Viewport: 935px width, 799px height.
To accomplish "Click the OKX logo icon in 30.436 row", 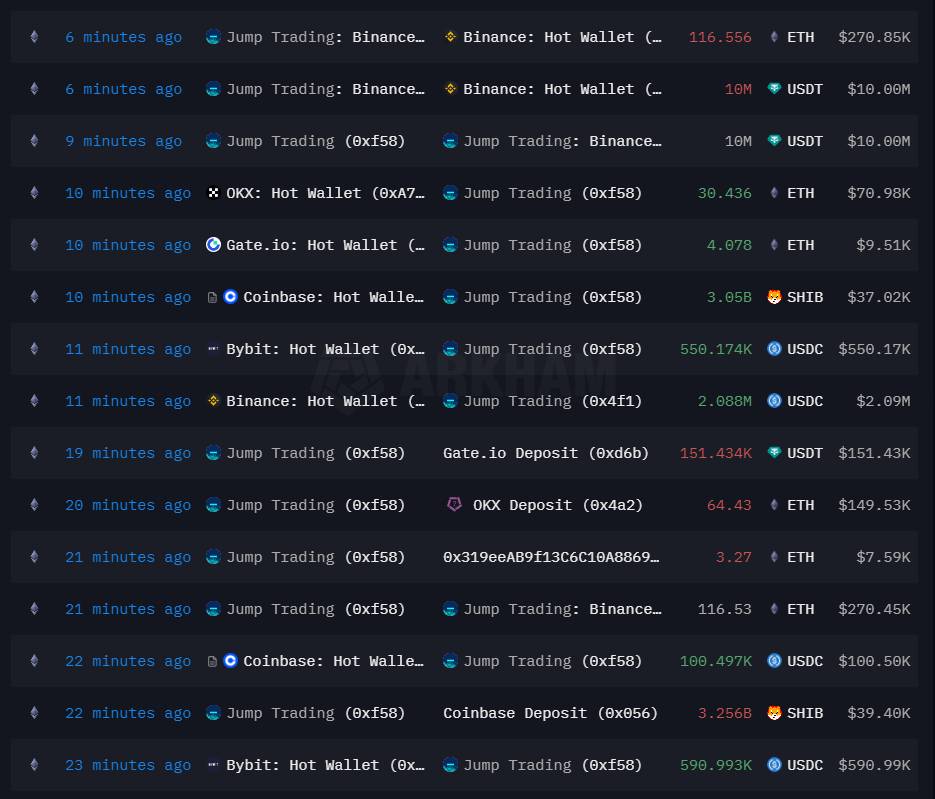I will pos(213,193).
